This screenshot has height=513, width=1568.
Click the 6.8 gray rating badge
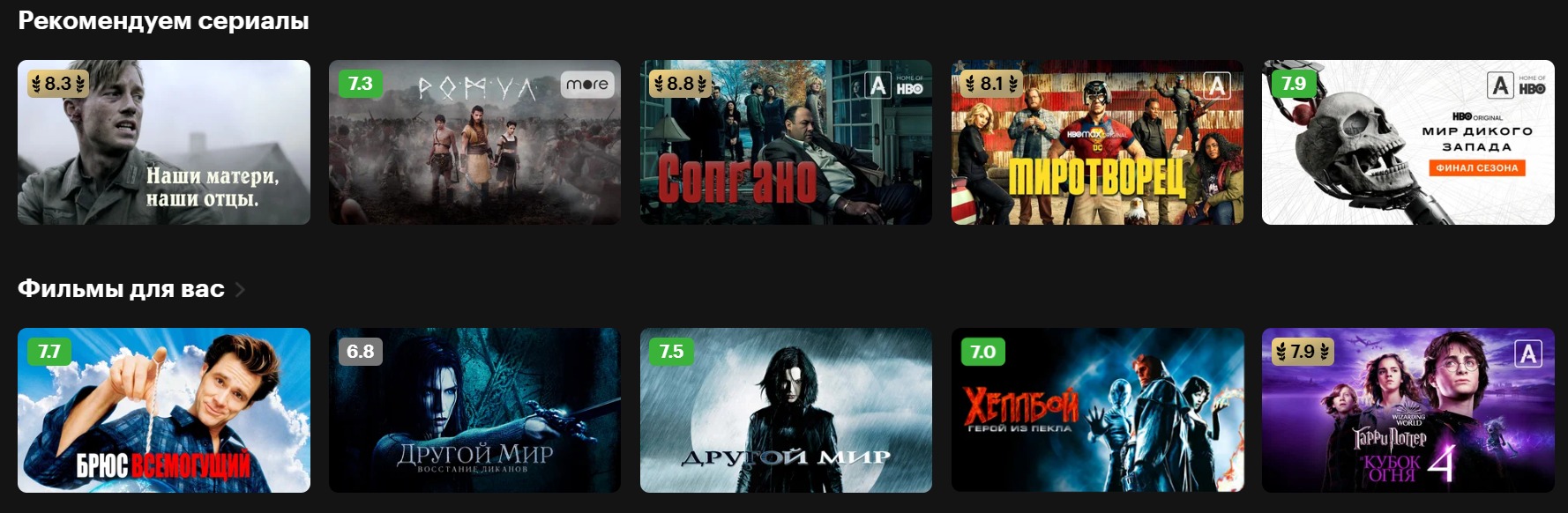(x=360, y=352)
